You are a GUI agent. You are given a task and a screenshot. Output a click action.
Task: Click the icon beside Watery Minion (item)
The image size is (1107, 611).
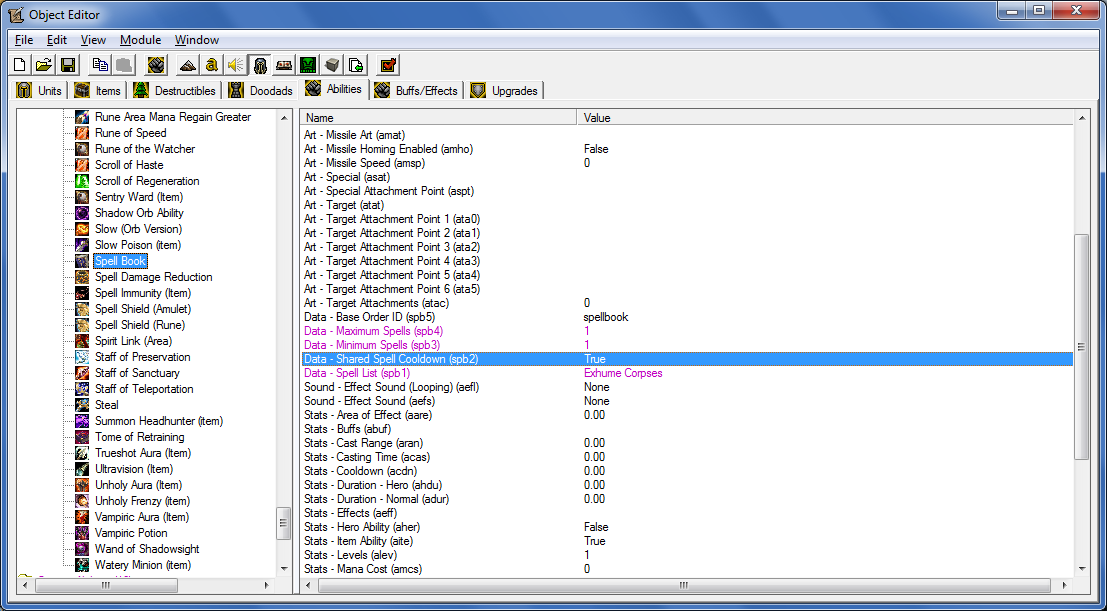[x=83, y=565]
